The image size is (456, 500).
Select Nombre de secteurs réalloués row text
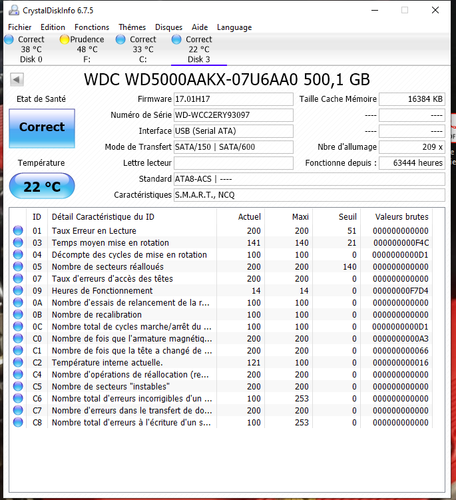click(108, 267)
